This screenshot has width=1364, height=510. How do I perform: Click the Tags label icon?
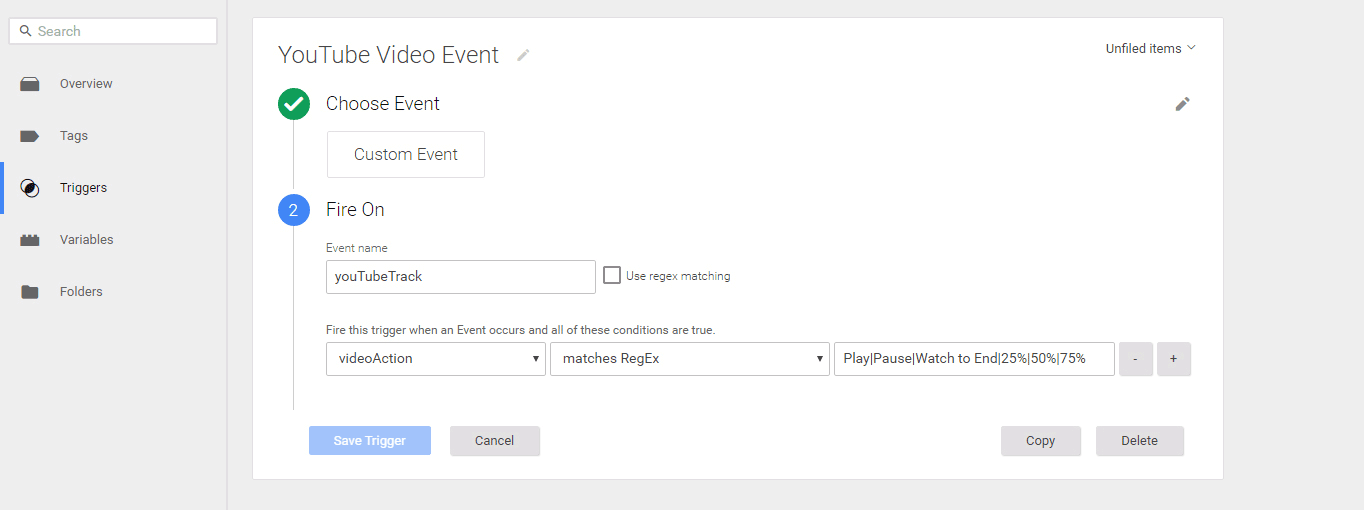[x=30, y=136]
